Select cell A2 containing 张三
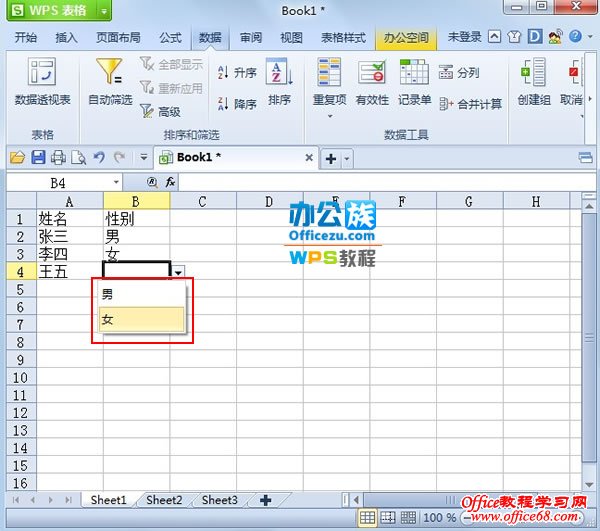Image resolution: width=600 pixels, height=531 pixels. tap(70, 236)
